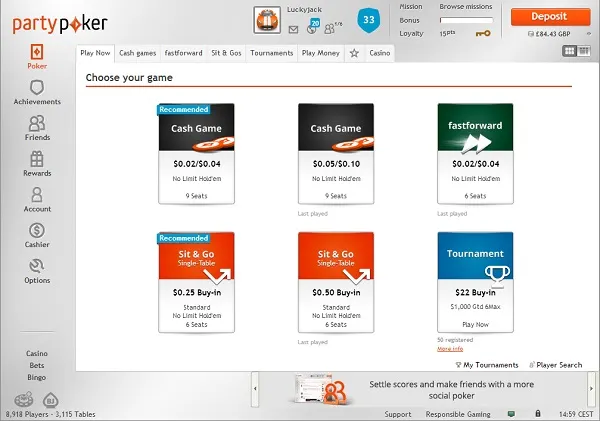Click the roulette casino icon at bottom left

pos(24,400)
